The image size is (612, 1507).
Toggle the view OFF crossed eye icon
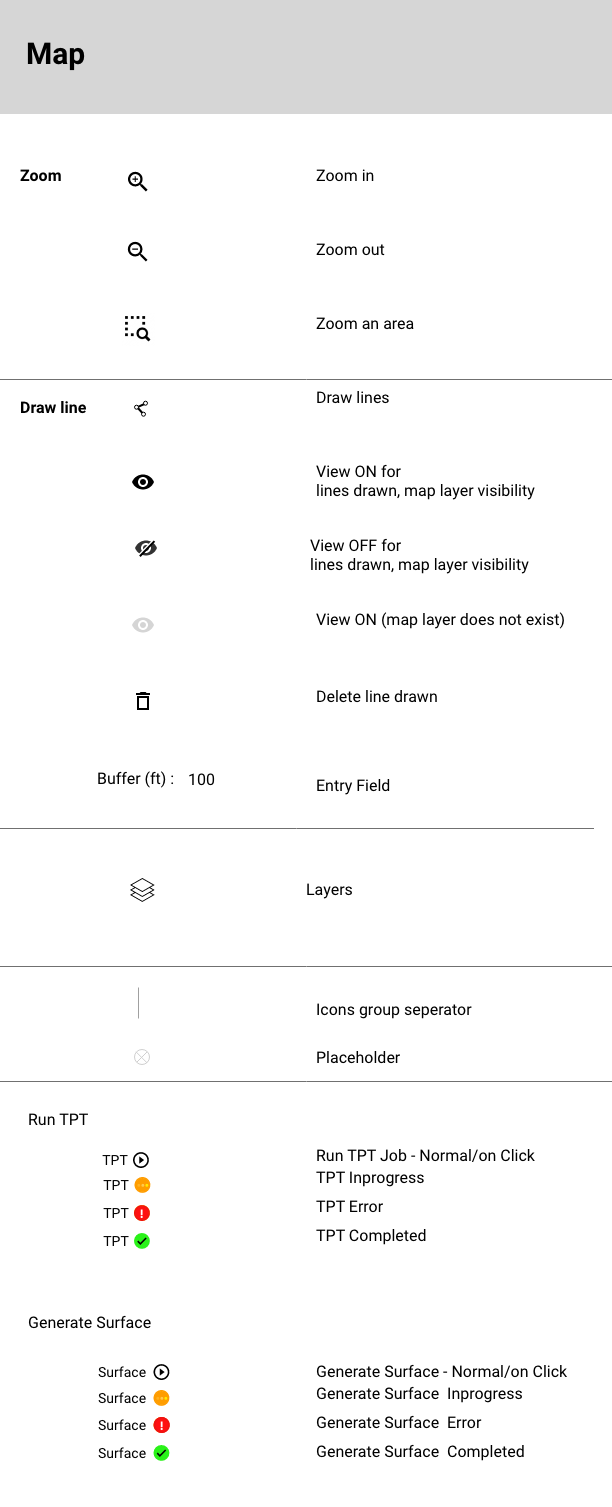tap(146, 548)
